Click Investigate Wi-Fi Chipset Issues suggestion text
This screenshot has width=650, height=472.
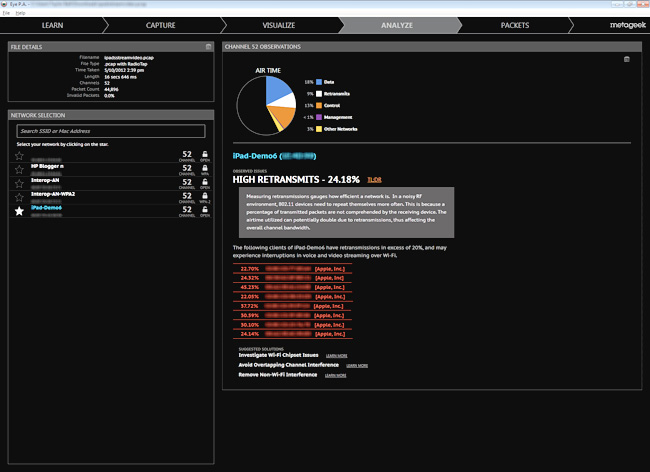click(x=279, y=355)
